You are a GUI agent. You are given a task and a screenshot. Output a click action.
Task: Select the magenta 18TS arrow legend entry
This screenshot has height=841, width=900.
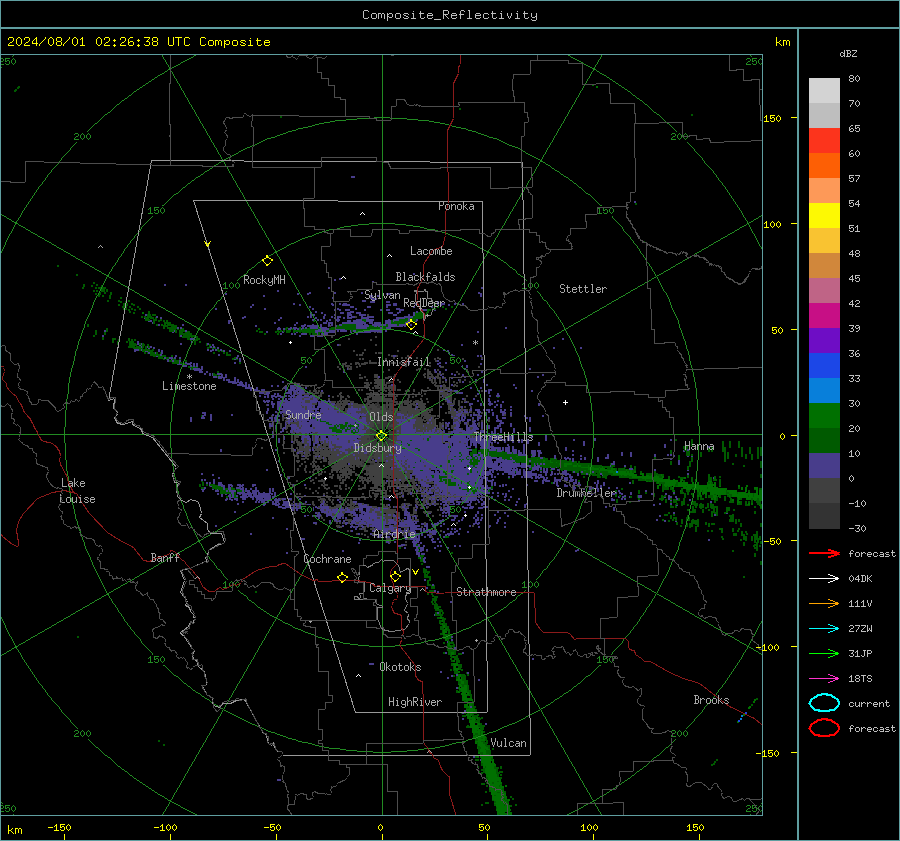[824, 679]
